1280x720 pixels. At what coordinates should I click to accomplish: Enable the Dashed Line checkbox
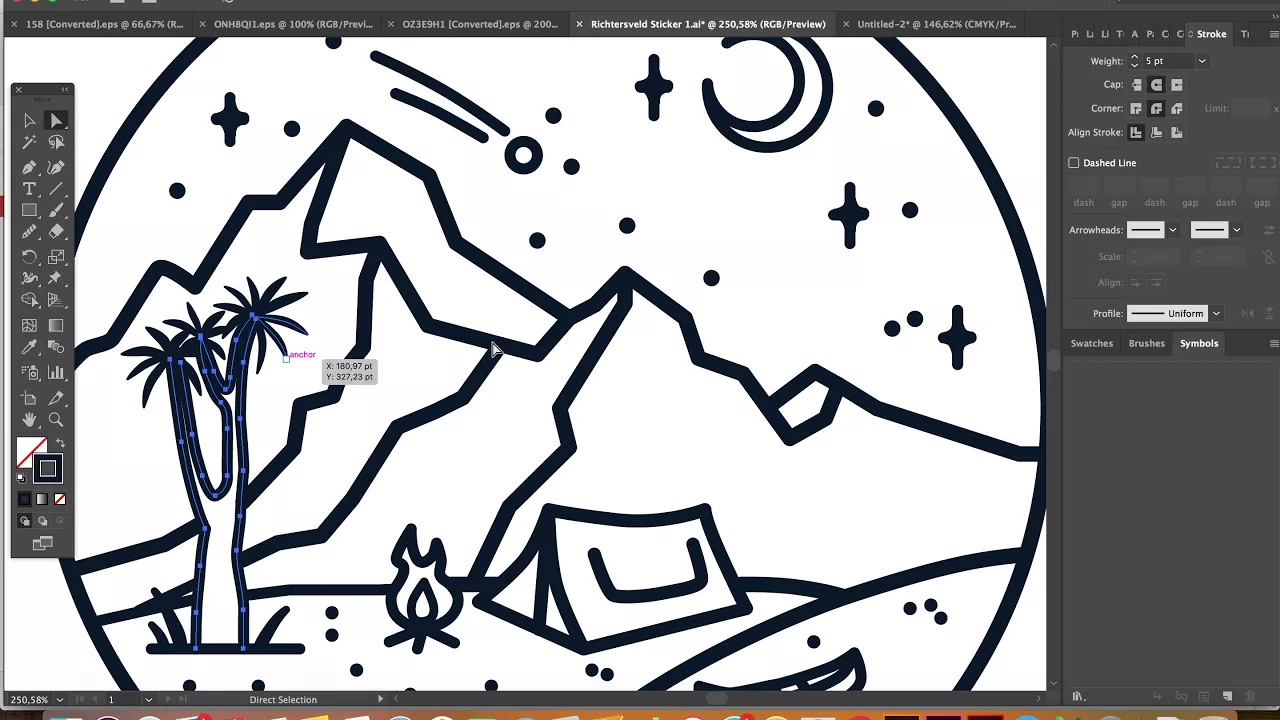coord(1074,163)
